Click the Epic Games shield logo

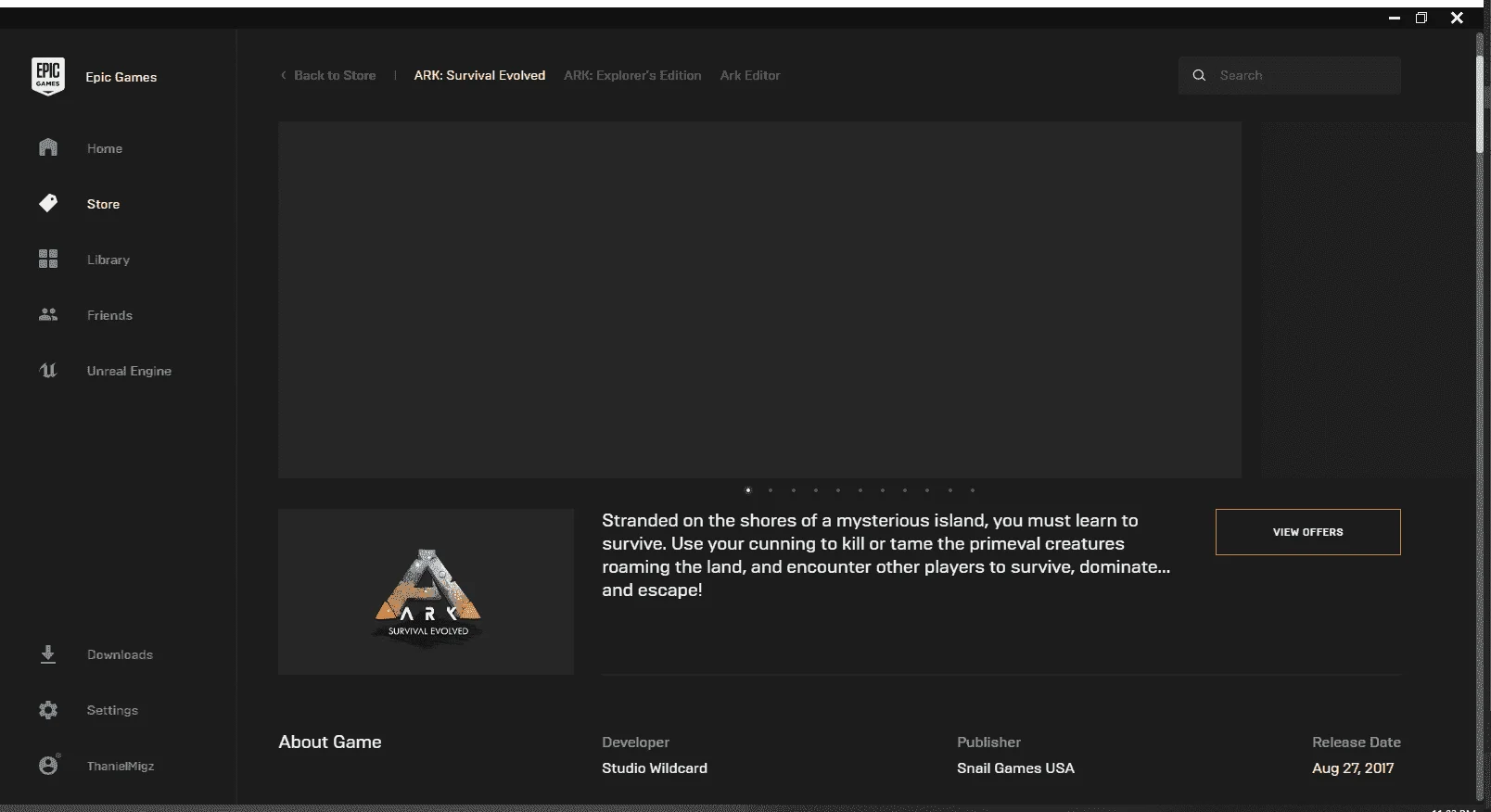pyautogui.click(x=48, y=76)
